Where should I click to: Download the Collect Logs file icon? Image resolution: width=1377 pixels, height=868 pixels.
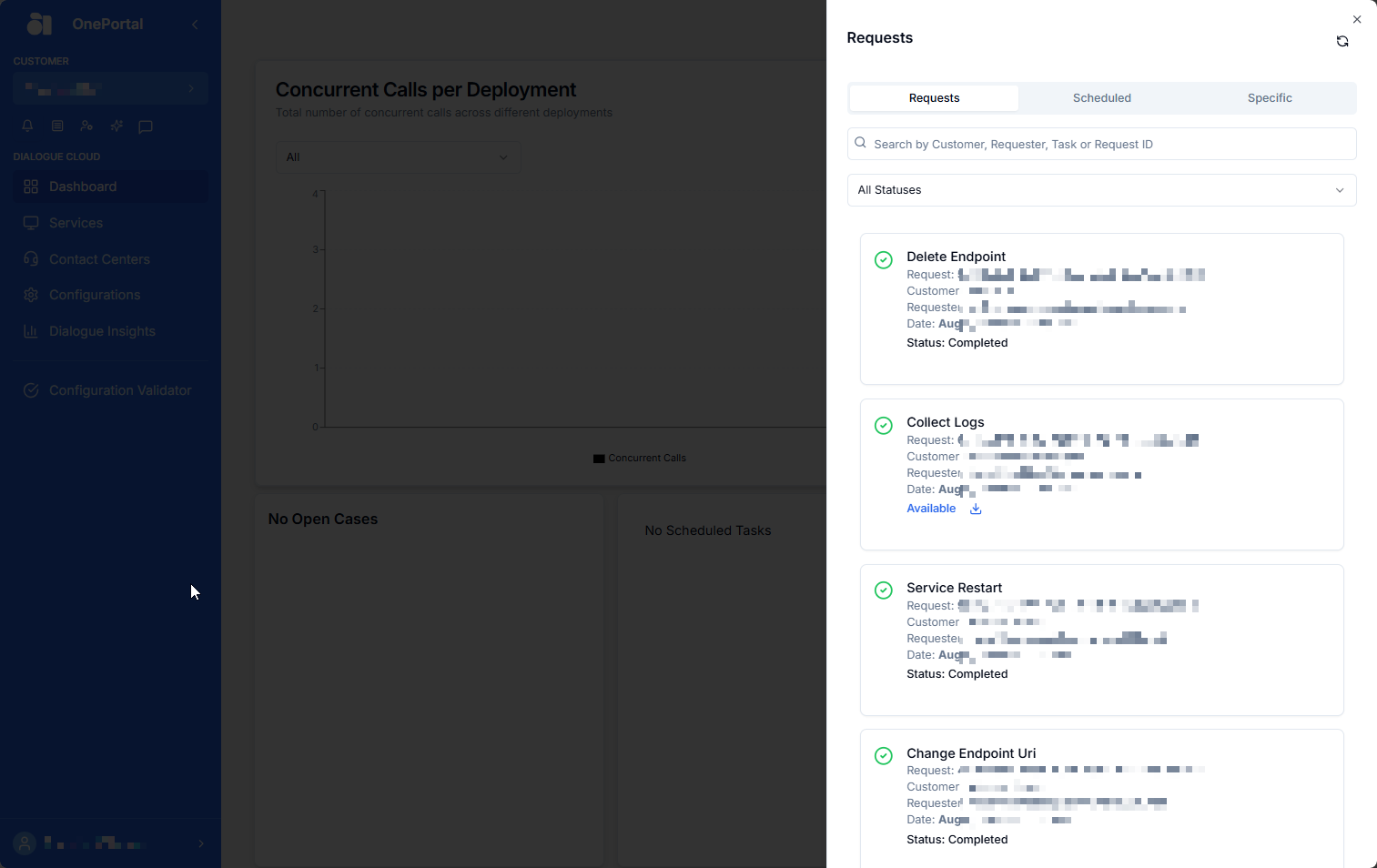[976, 509]
